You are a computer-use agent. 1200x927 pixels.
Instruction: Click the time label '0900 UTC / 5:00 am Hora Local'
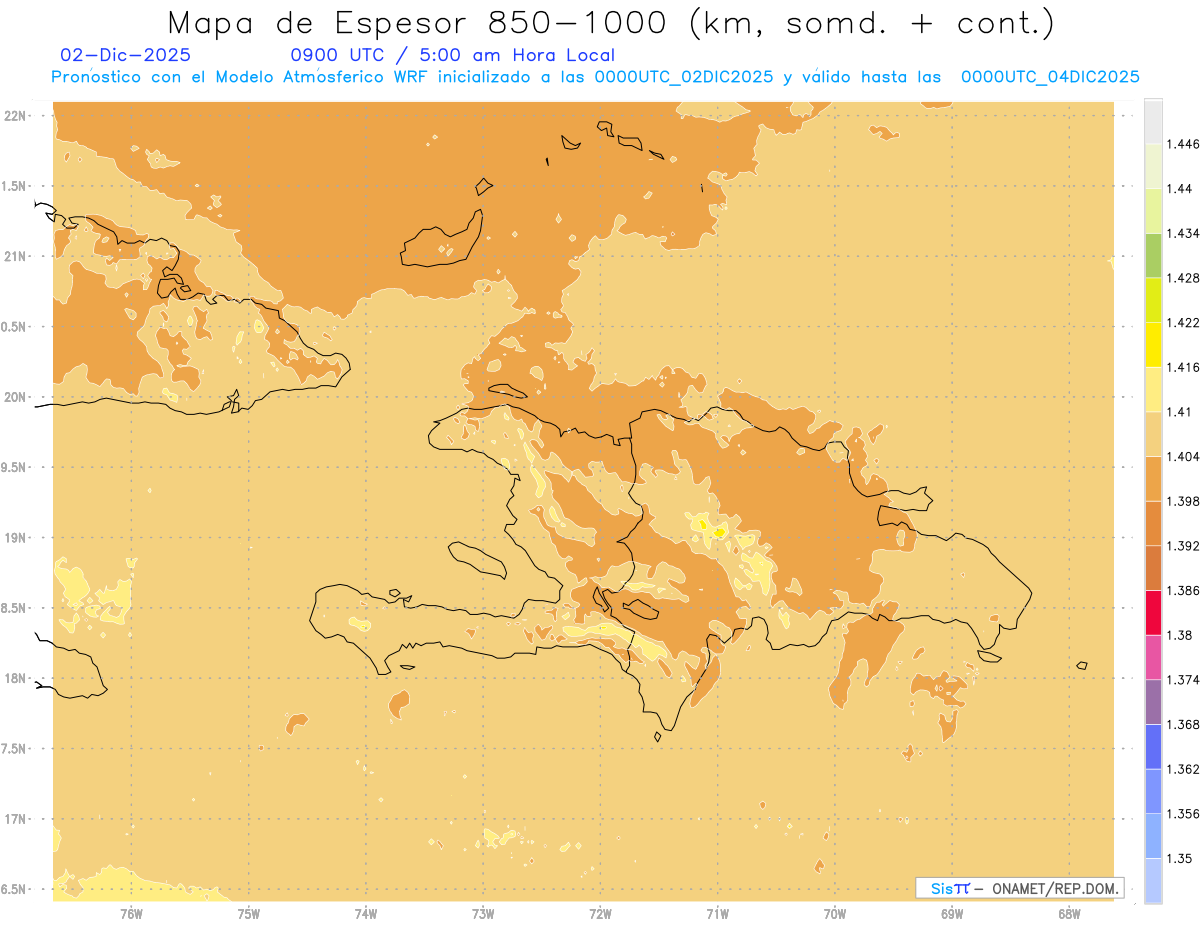[452, 55]
